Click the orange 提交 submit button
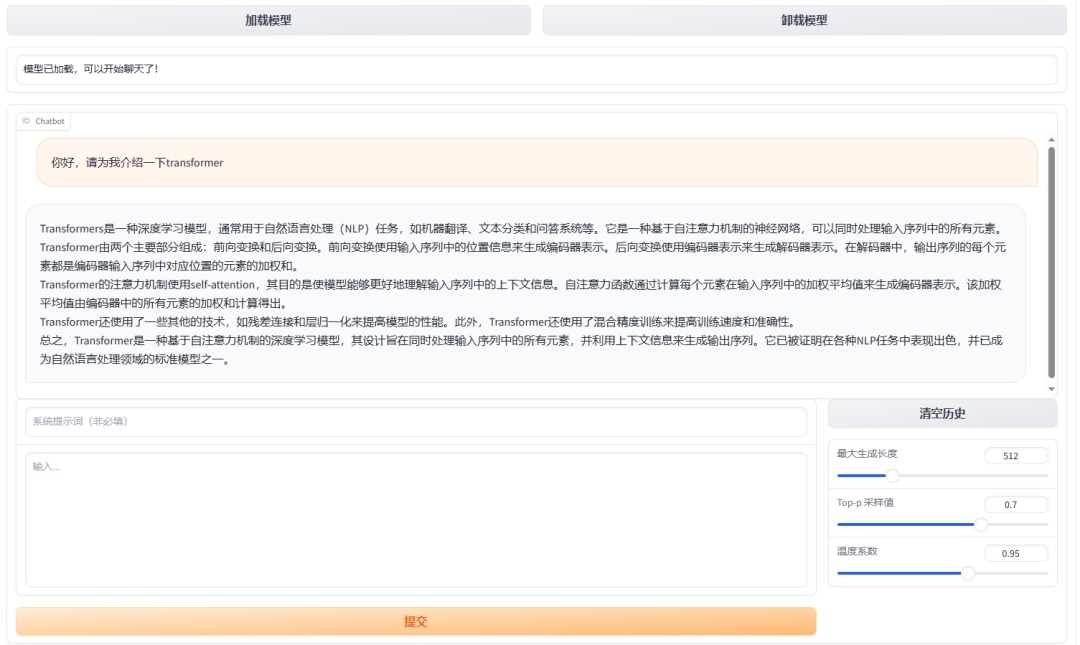 (x=417, y=621)
